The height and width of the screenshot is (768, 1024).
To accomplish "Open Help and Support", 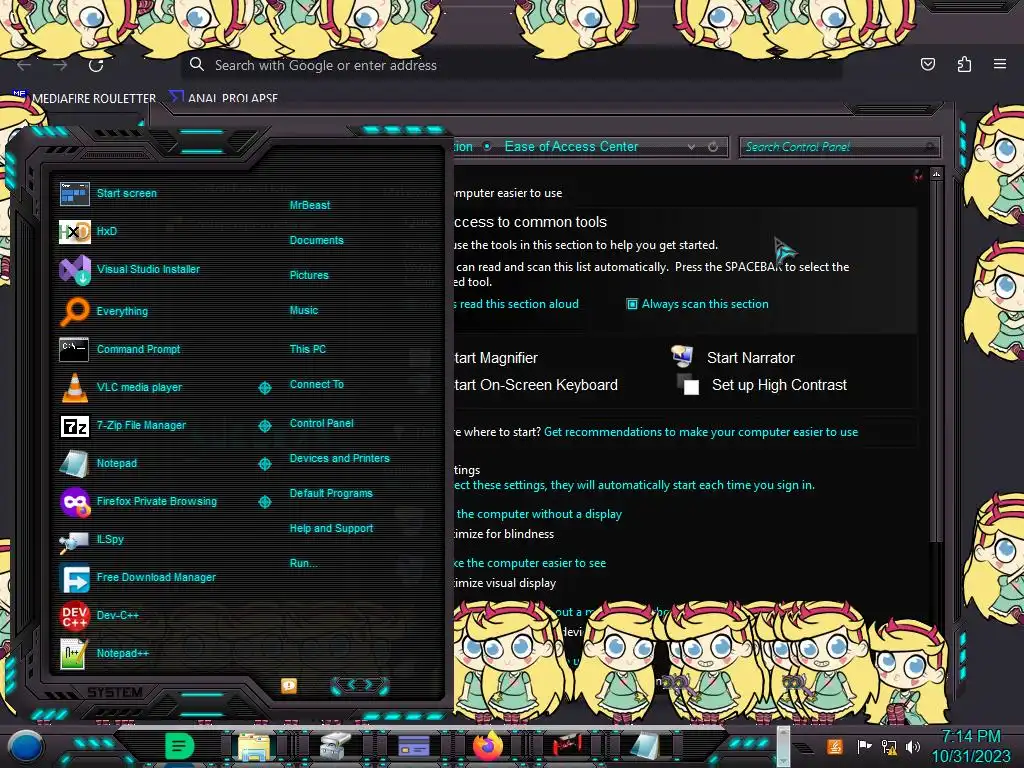I will tap(331, 528).
